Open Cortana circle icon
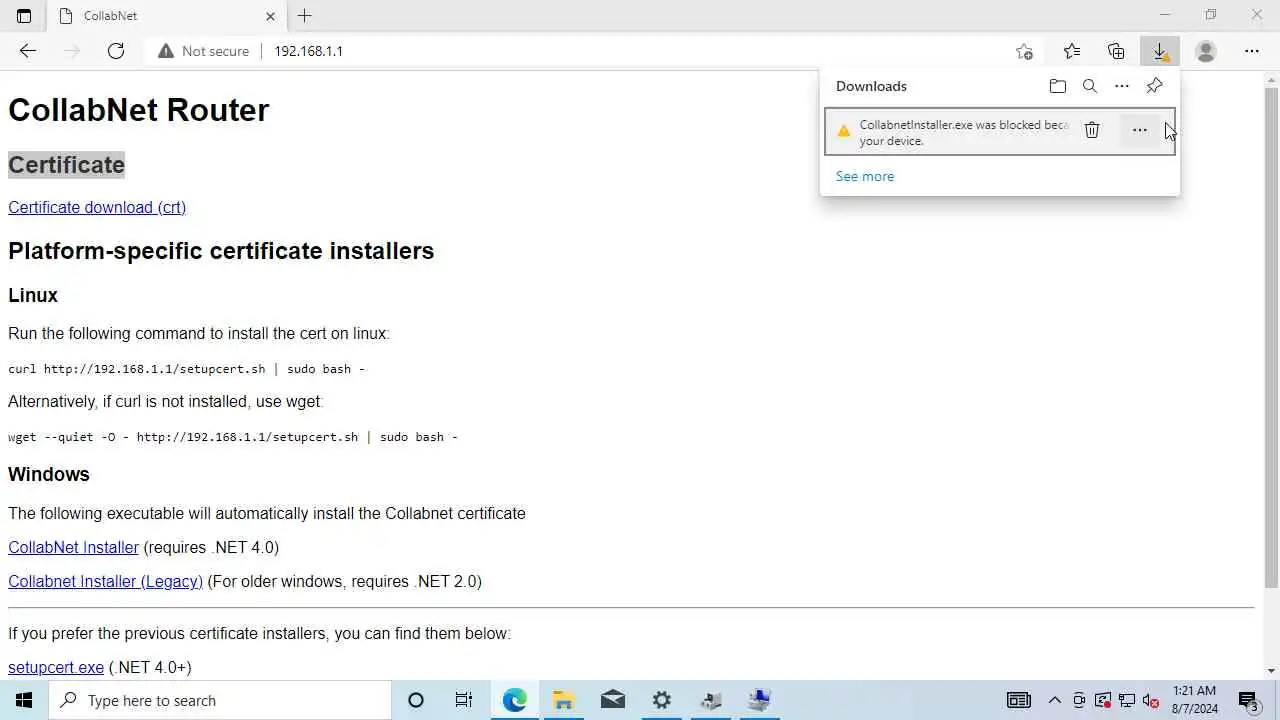 pyautogui.click(x=416, y=700)
